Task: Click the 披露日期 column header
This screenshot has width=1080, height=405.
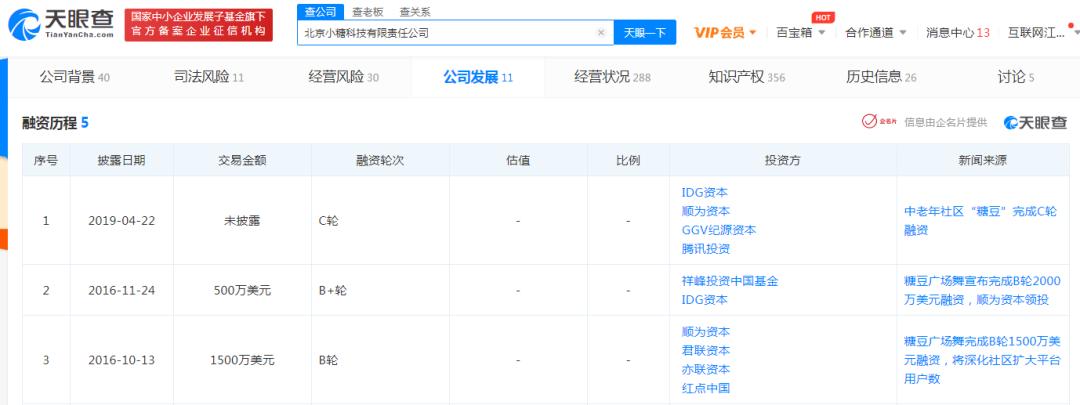Action: (x=121, y=160)
